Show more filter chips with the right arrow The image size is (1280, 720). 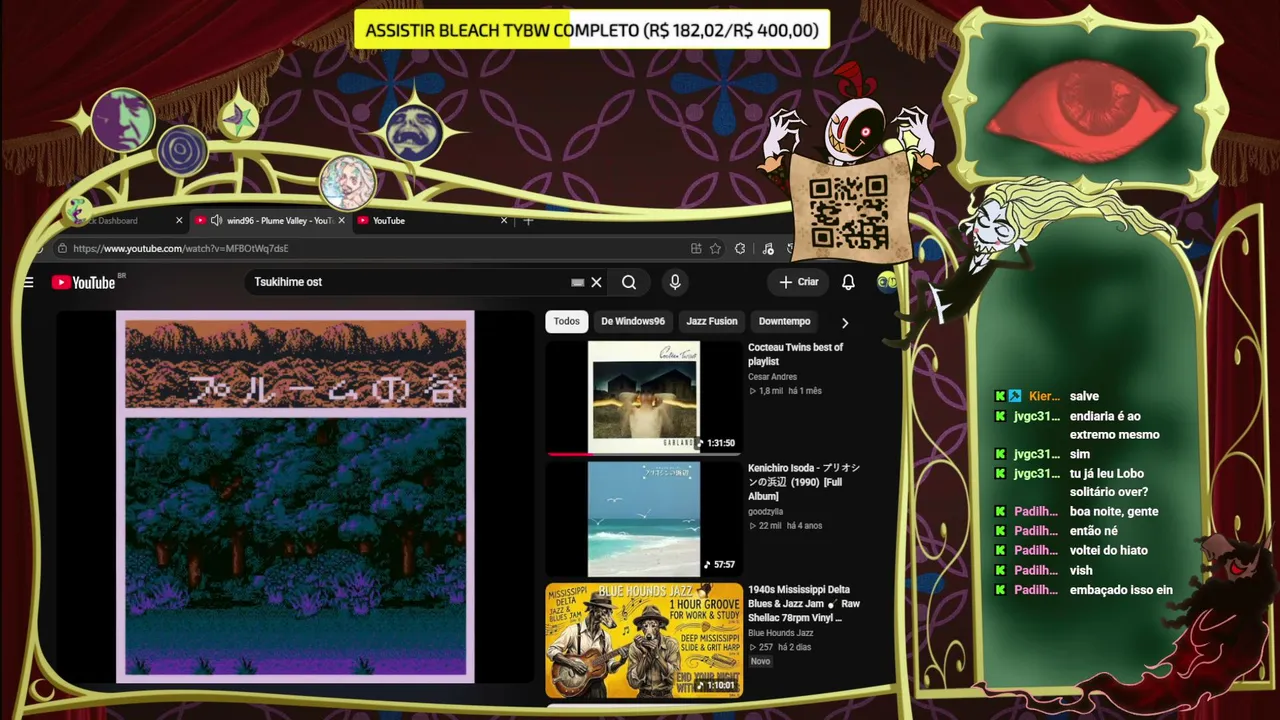click(845, 322)
